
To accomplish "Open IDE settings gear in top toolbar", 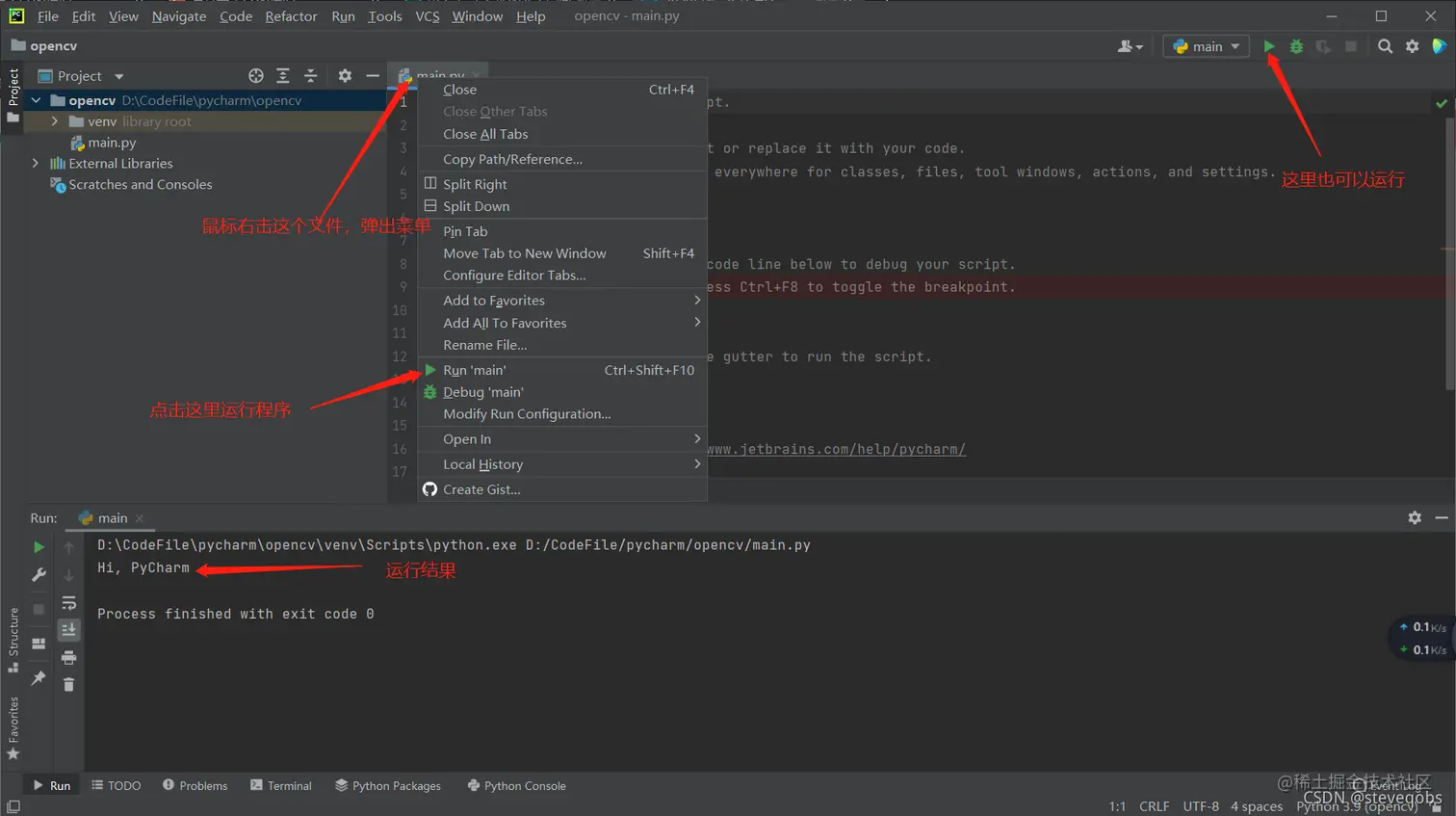I will tap(1412, 46).
